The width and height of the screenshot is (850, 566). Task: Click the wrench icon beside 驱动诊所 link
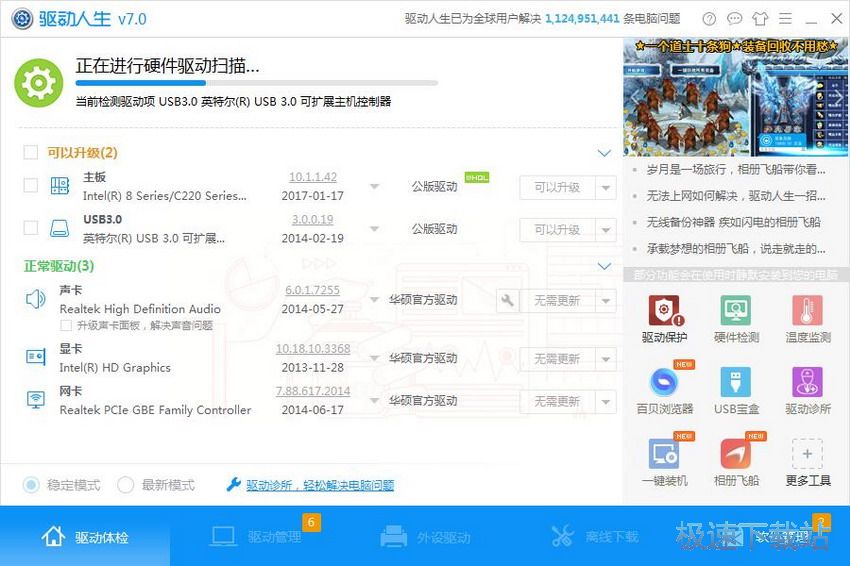(234, 484)
